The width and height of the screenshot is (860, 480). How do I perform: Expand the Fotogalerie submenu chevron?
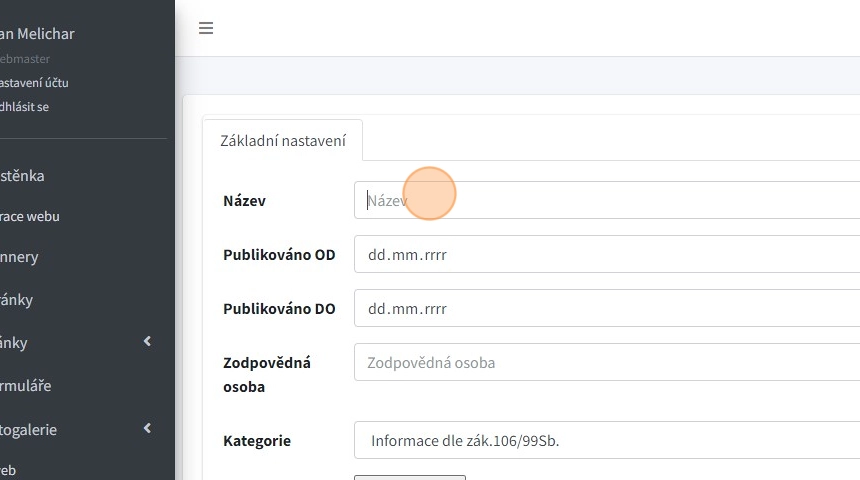147,429
